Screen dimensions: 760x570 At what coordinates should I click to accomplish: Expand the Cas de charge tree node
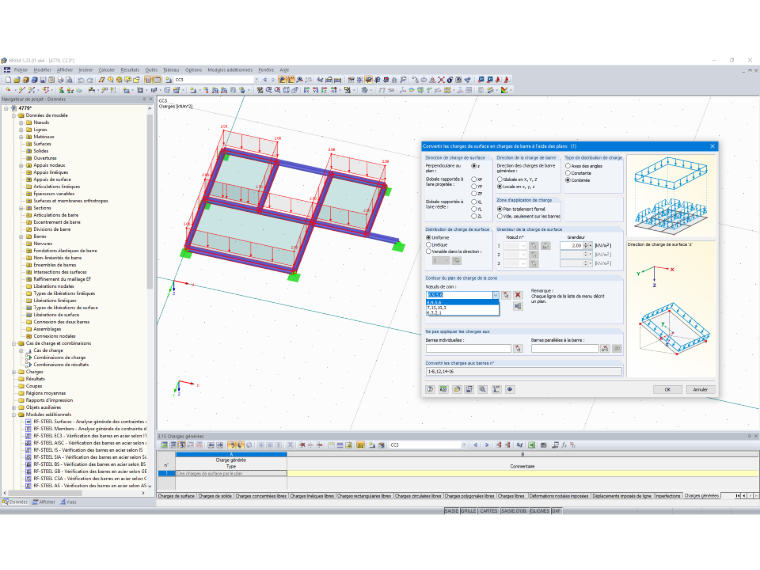click(22, 350)
